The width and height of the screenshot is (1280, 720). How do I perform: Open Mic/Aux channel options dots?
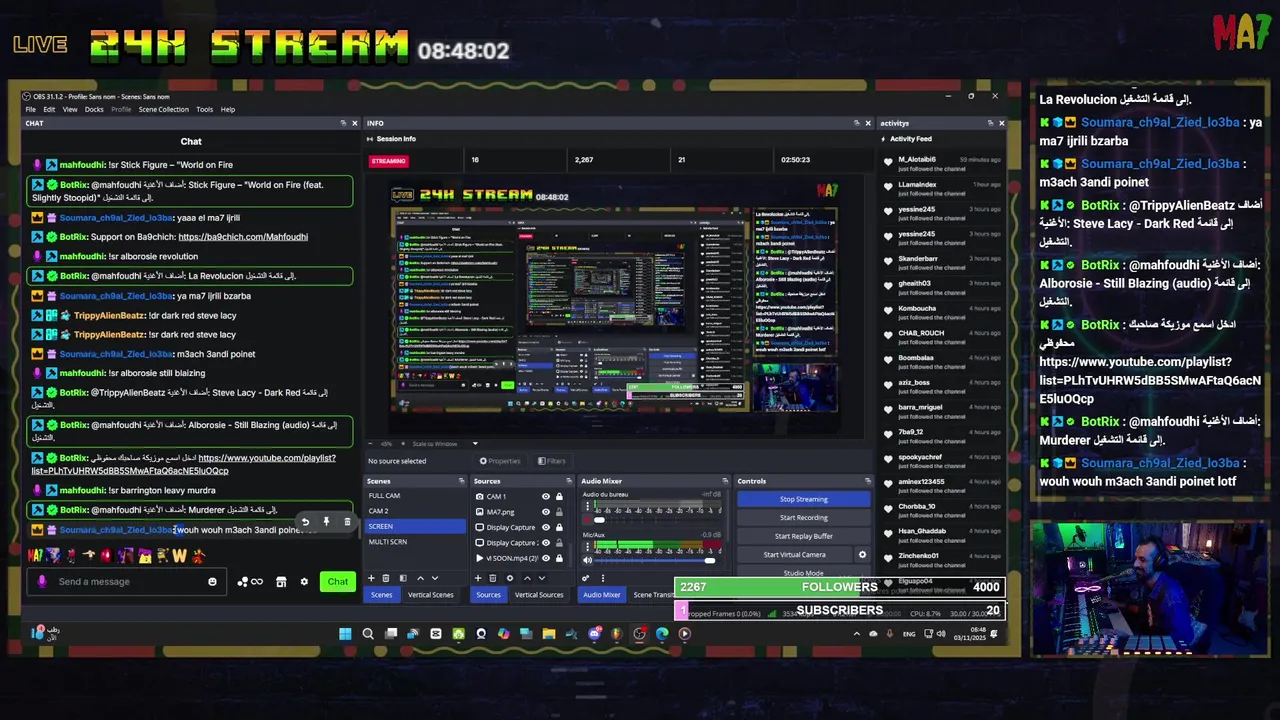587,545
